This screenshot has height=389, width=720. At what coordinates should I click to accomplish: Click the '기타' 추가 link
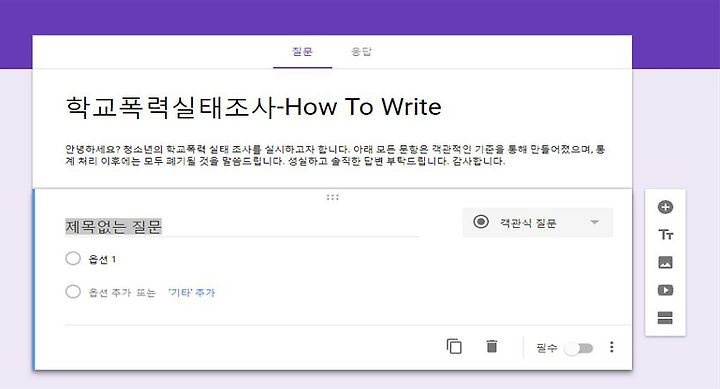191,293
